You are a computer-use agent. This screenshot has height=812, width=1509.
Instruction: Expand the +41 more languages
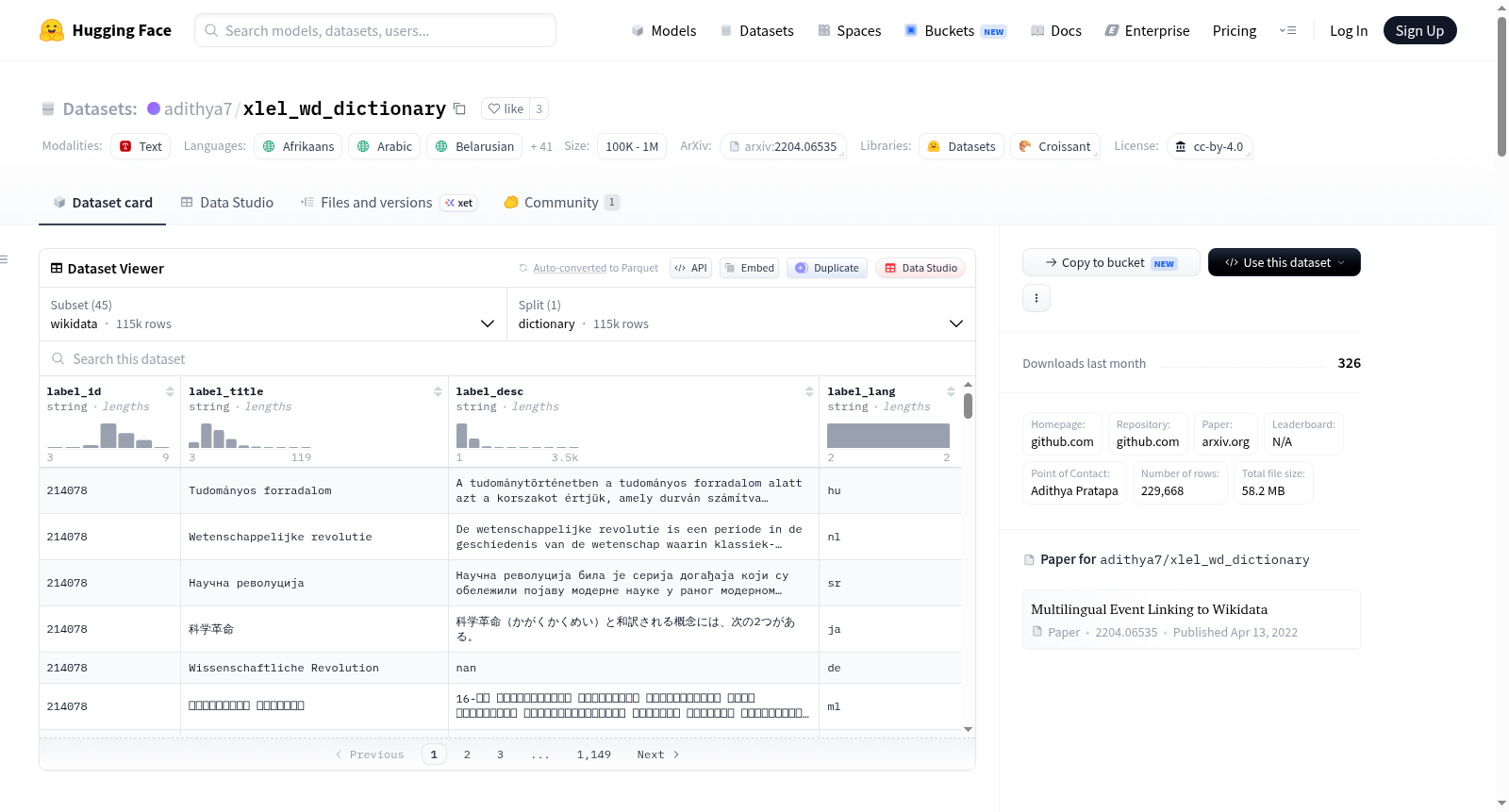[541, 146]
